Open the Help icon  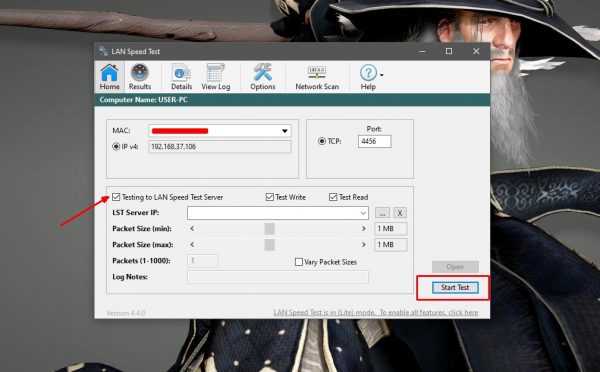coord(368,73)
